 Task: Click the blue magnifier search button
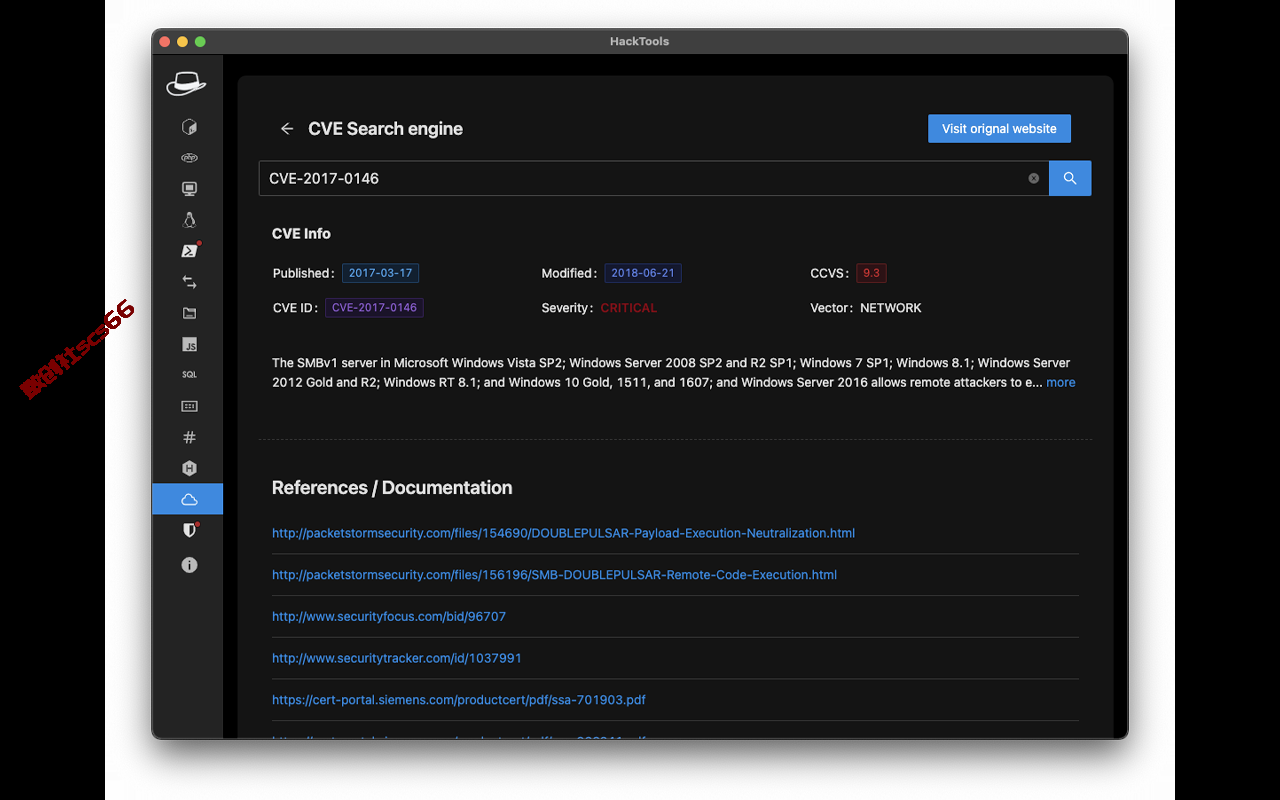1070,178
